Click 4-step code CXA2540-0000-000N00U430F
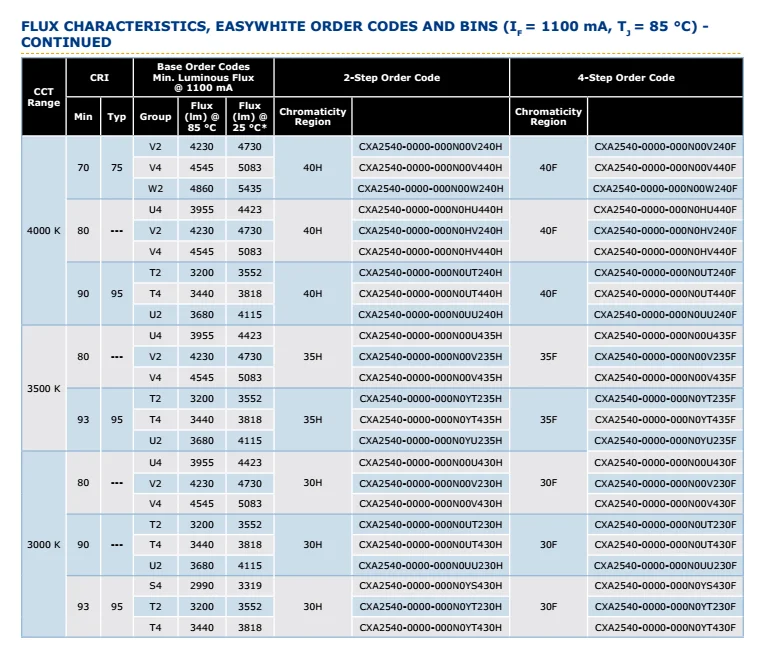This screenshot has width=762, height=655. [665, 463]
